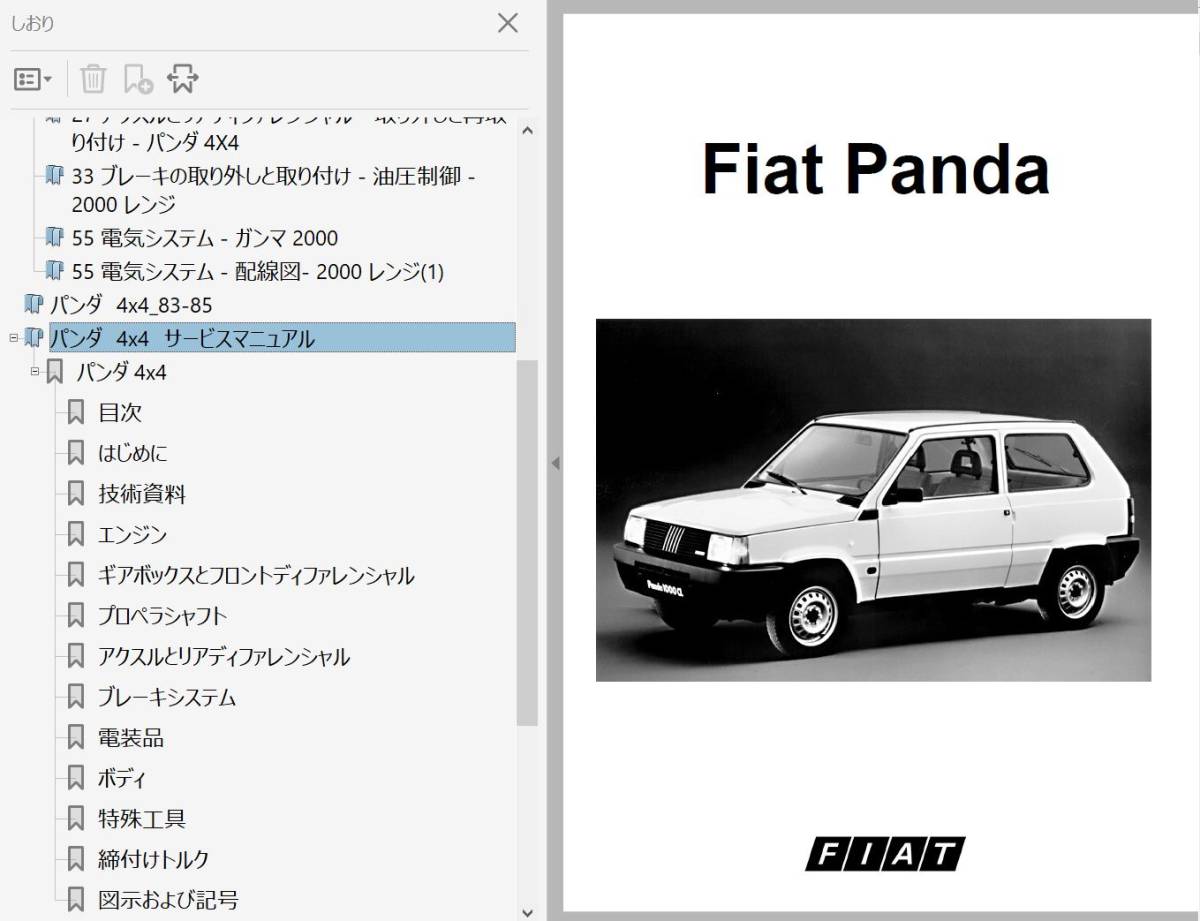Open ギアボックスとフロントディファレンシャル bookmark
Screen dimensions: 1200x921
click(x=256, y=575)
